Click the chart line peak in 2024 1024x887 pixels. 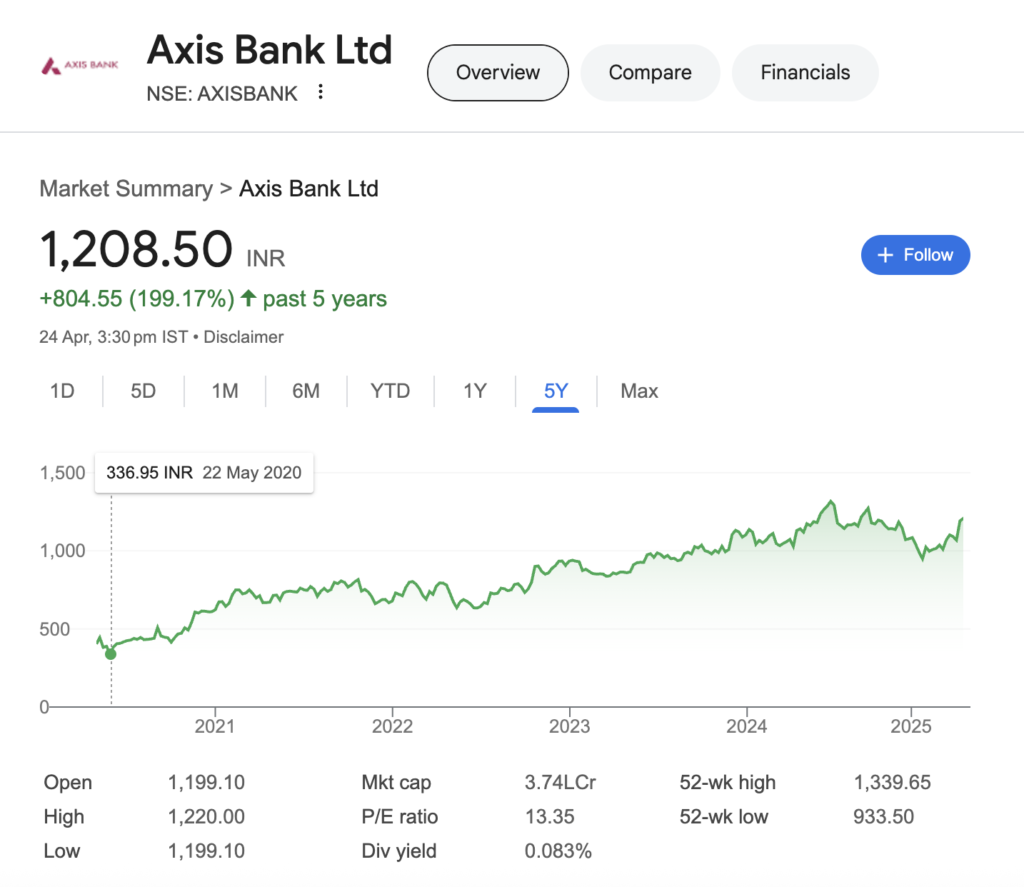pos(831,502)
